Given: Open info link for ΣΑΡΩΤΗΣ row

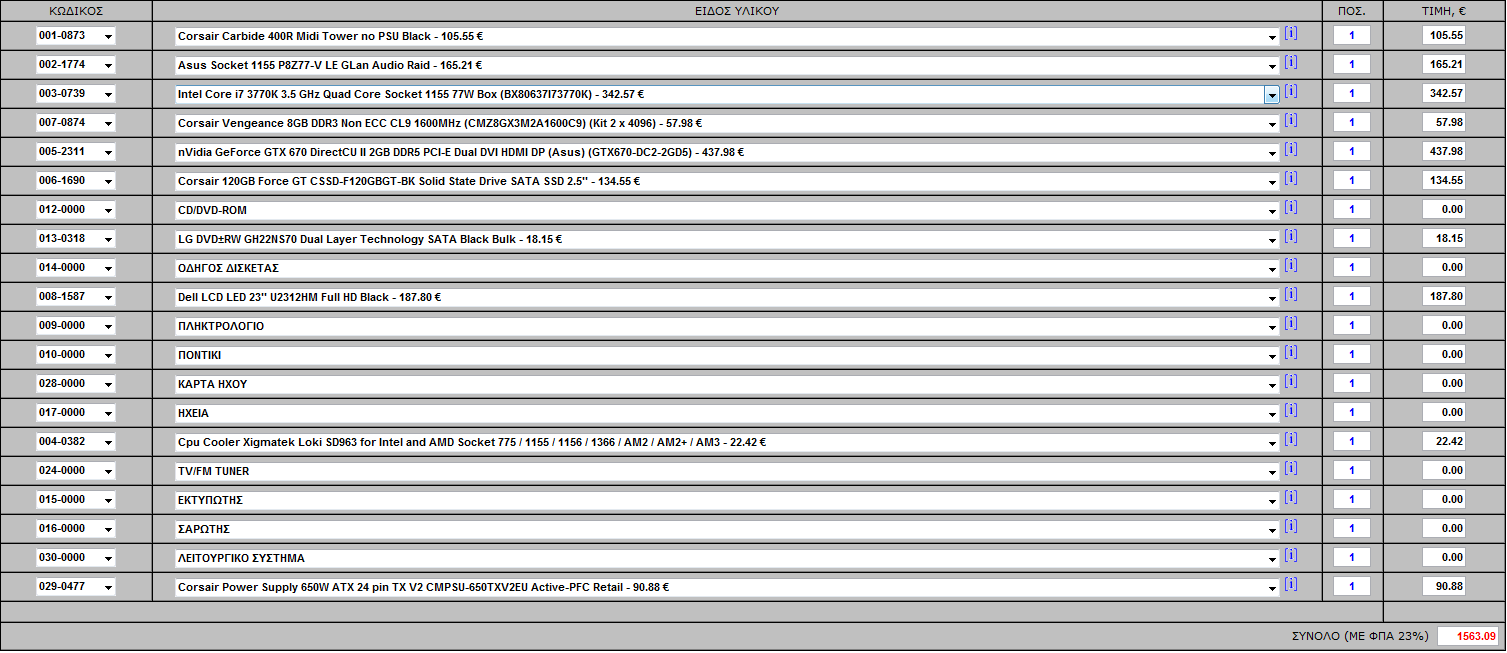Looking at the screenshot, I should [1291, 527].
